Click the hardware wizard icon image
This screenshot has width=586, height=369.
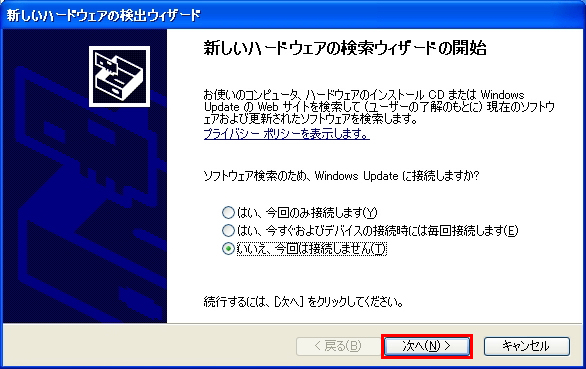pyautogui.click(x=120, y=77)
